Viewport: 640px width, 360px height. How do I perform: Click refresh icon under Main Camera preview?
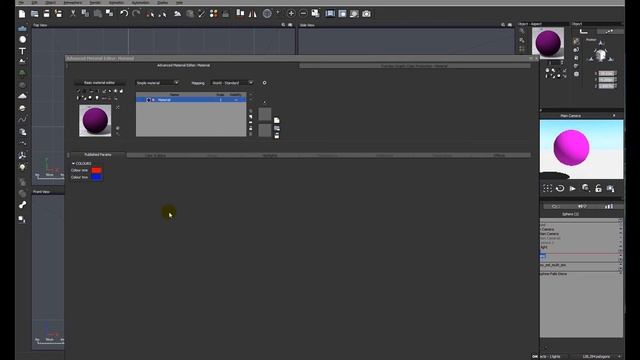[560, 188]
